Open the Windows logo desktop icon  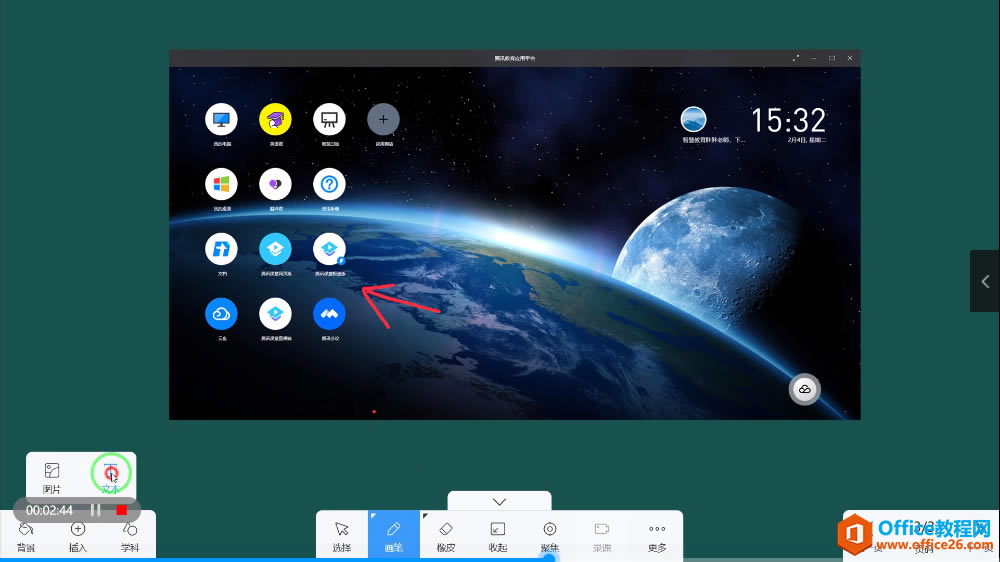click(x=221, y=184)
